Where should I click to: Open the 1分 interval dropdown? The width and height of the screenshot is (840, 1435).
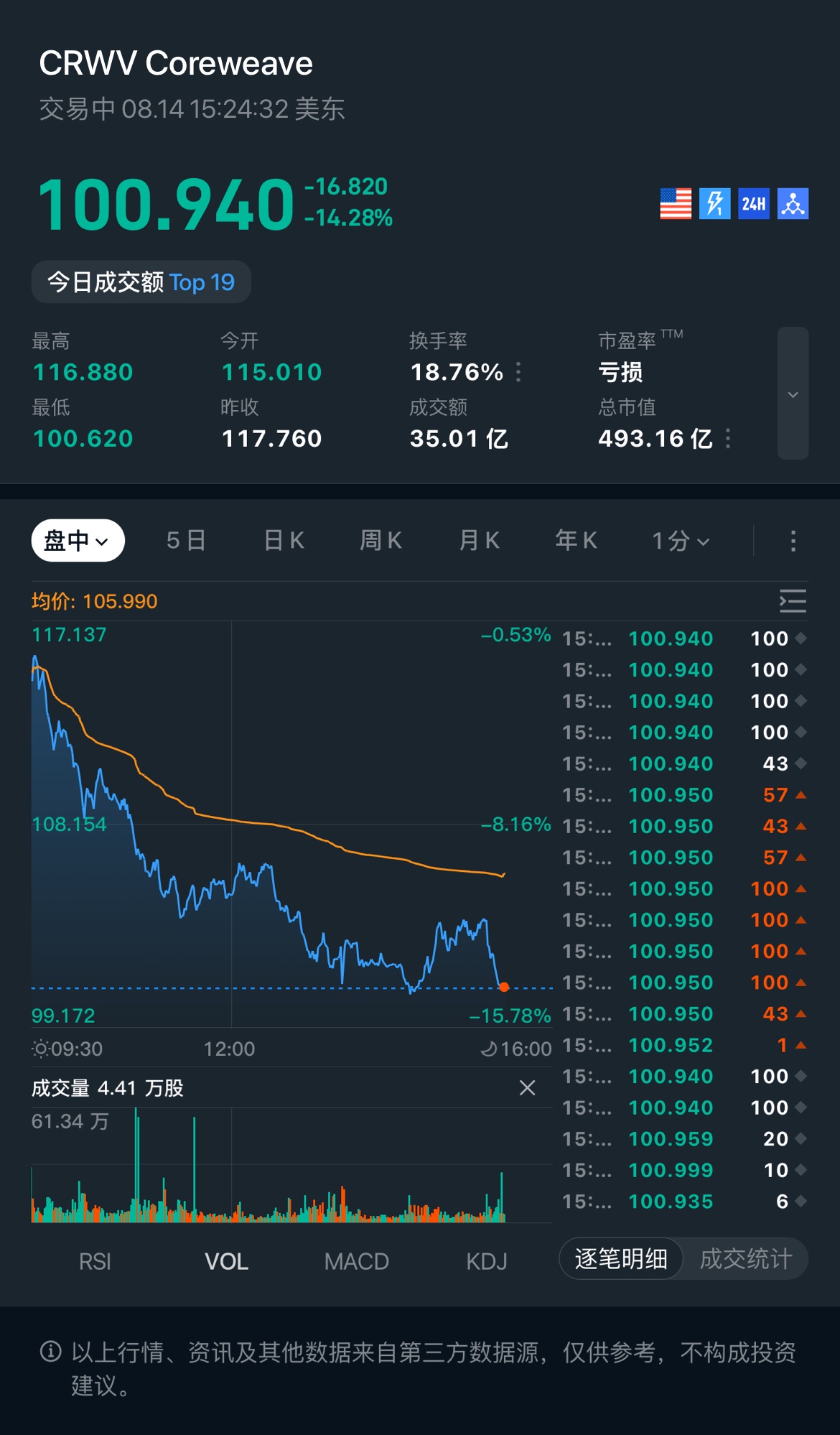click(680, 541)
